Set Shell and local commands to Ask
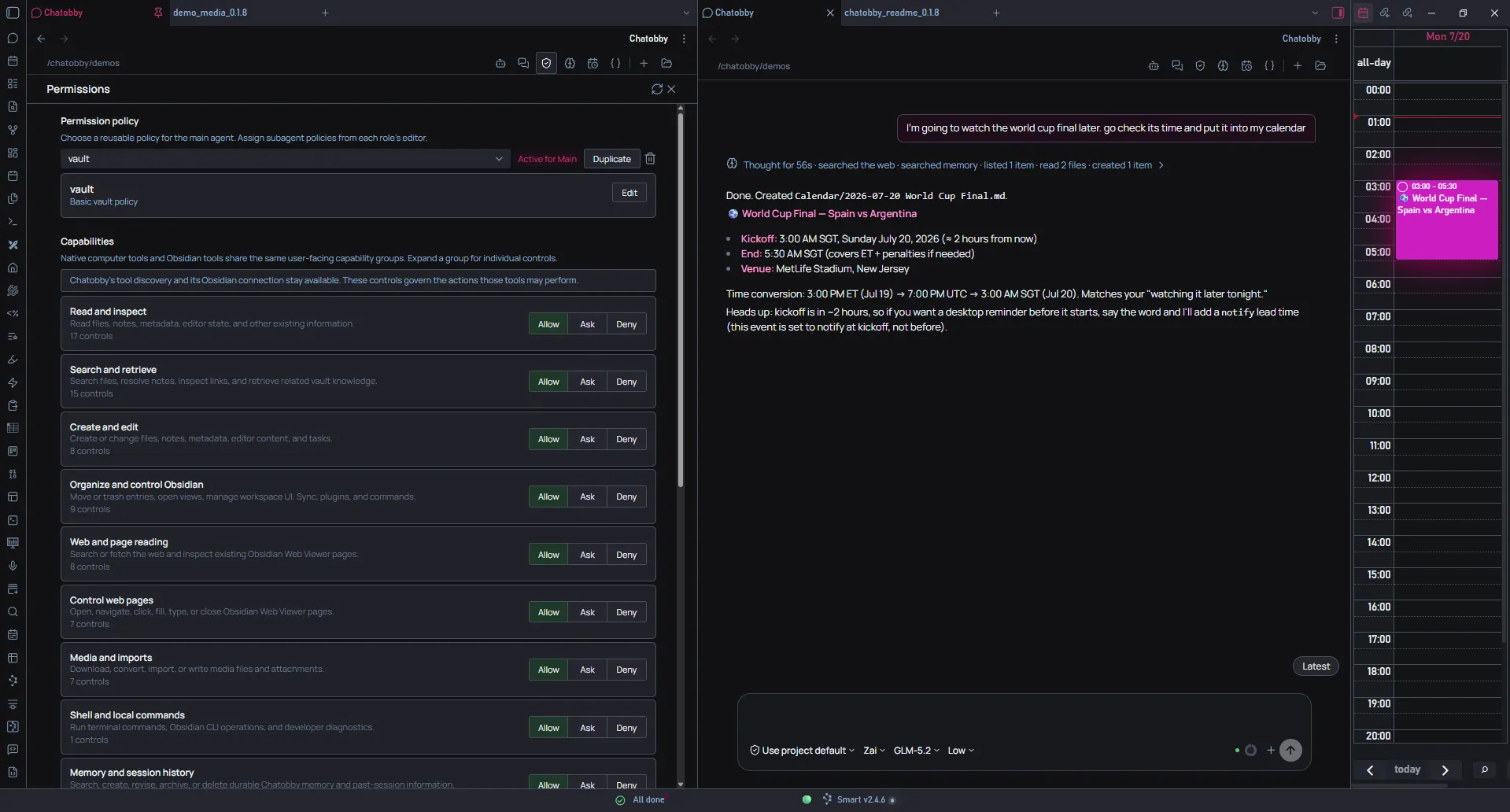 pyautogui.click(x=587, y=728)
